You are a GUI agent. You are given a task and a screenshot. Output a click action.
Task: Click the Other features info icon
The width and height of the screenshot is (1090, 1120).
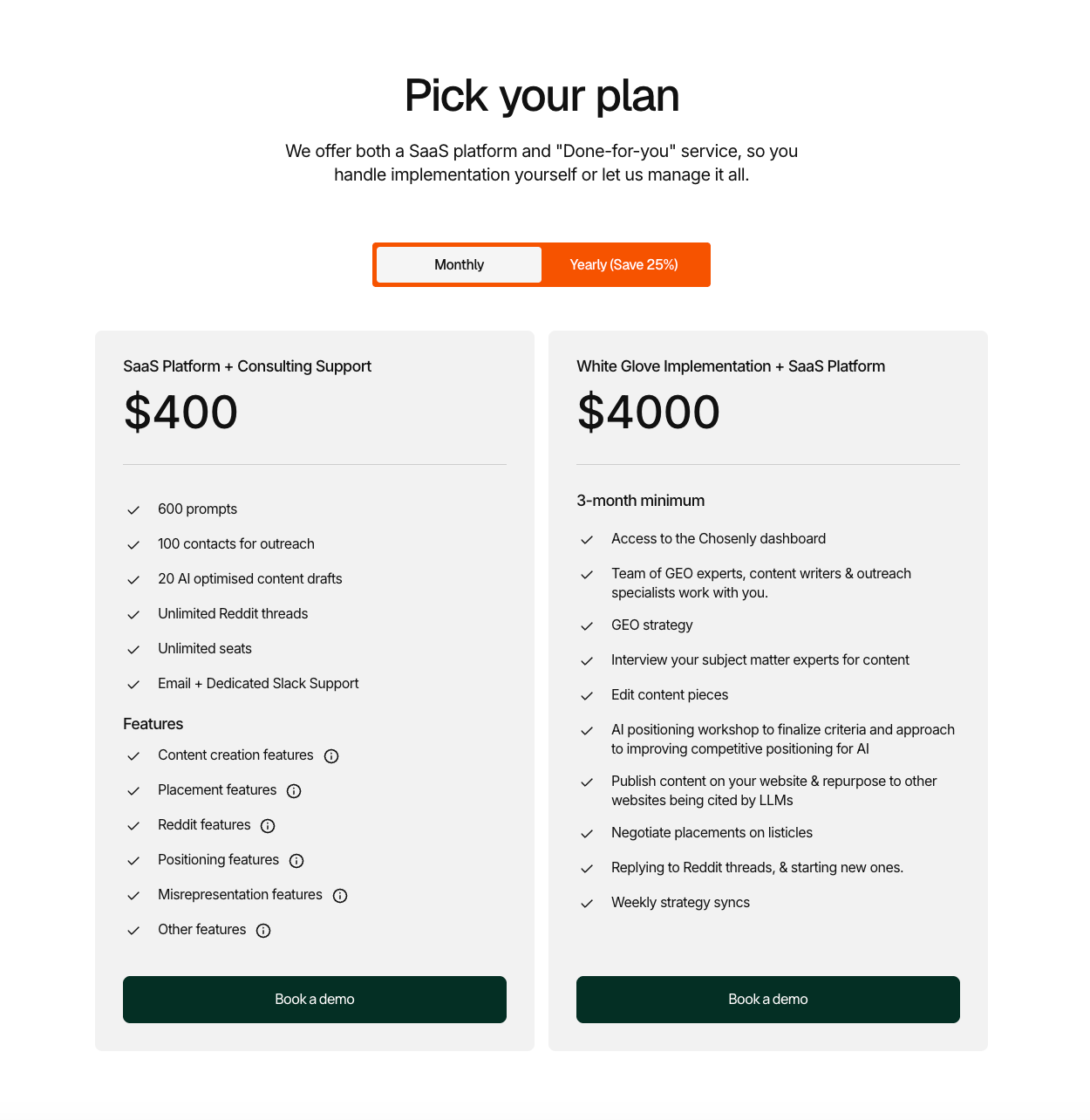pyautogui.click(x=263, y=931)
